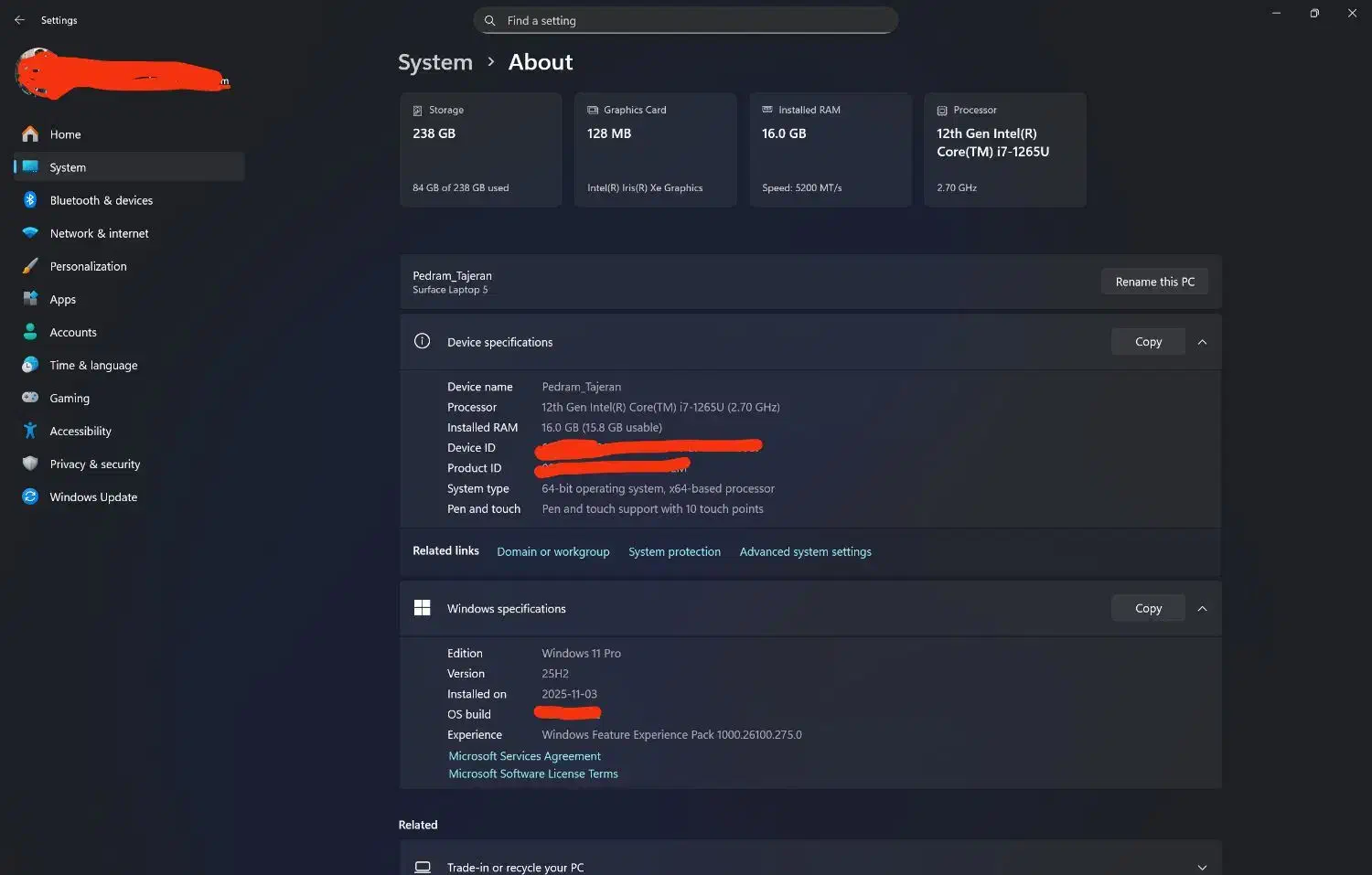
Task: Open the Microsoft Software License Terms link
Action: point(533,774)
